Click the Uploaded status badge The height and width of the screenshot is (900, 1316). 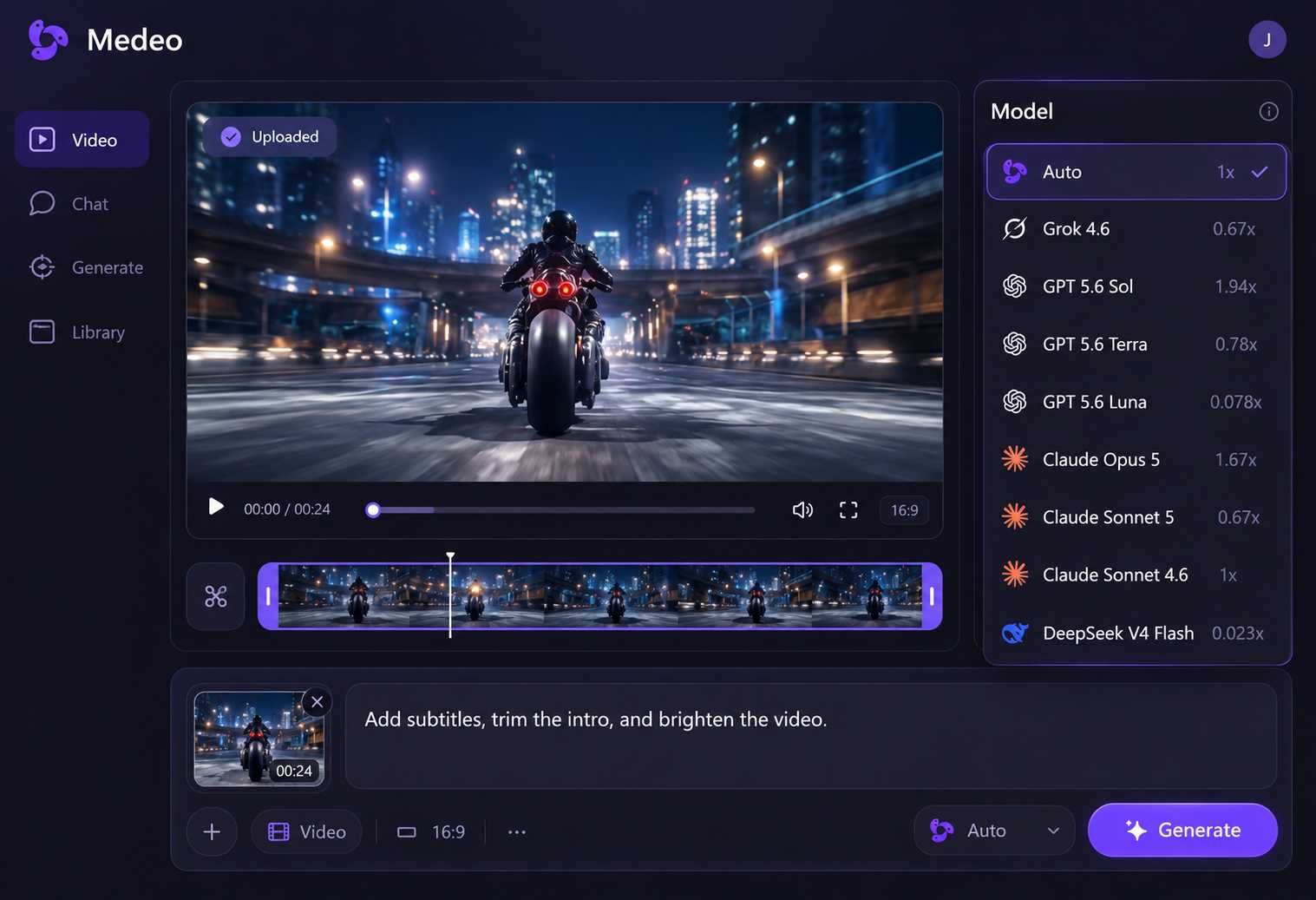click(270, 136)
